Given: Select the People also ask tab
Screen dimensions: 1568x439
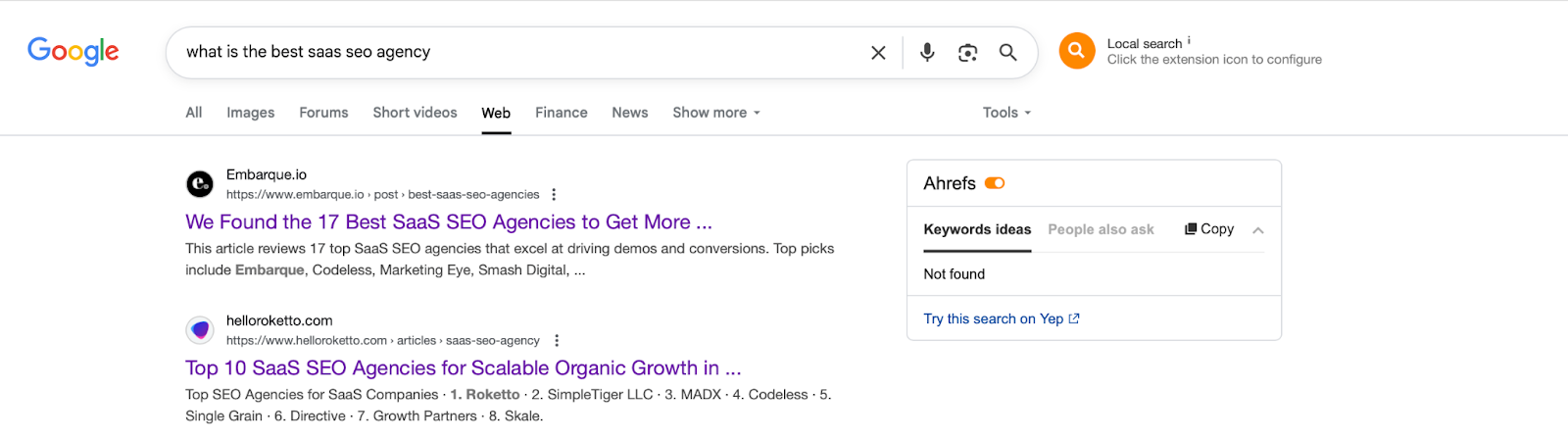Looking at the screenshot, I should pyautogui.click(x=1101, y=229).
